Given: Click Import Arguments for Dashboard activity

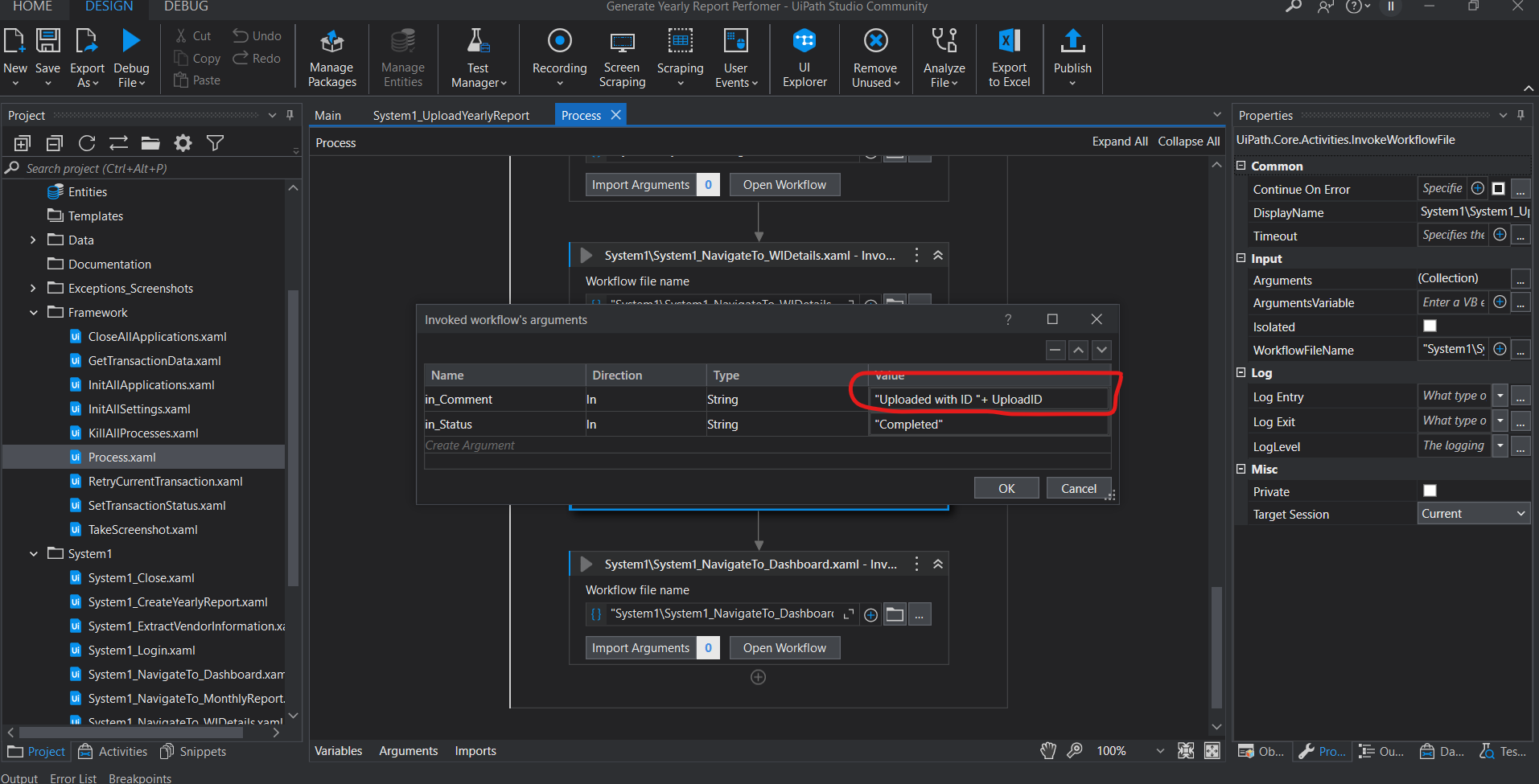Looking at the screenshot, I should point(641,648).
